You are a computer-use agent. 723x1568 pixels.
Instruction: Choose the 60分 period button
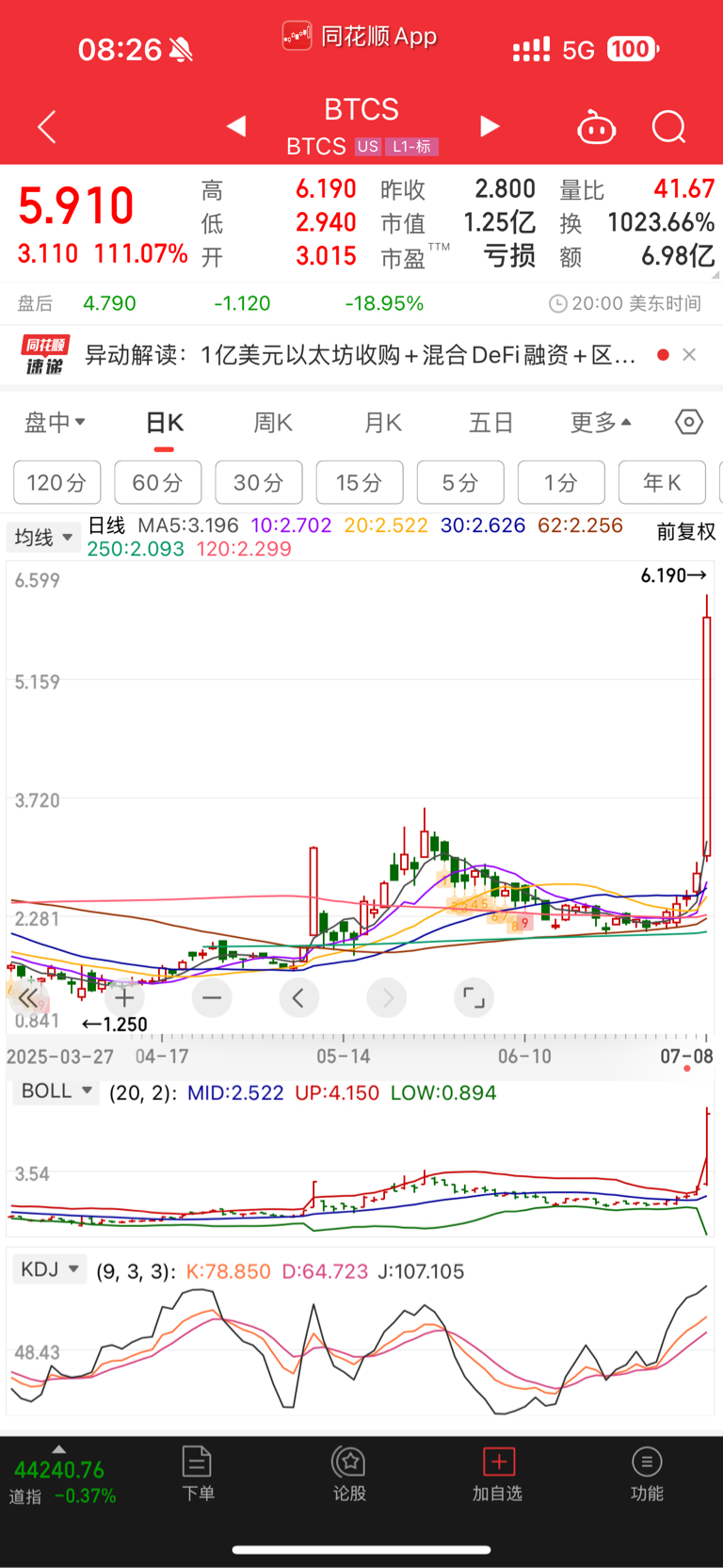pos(157,483)
